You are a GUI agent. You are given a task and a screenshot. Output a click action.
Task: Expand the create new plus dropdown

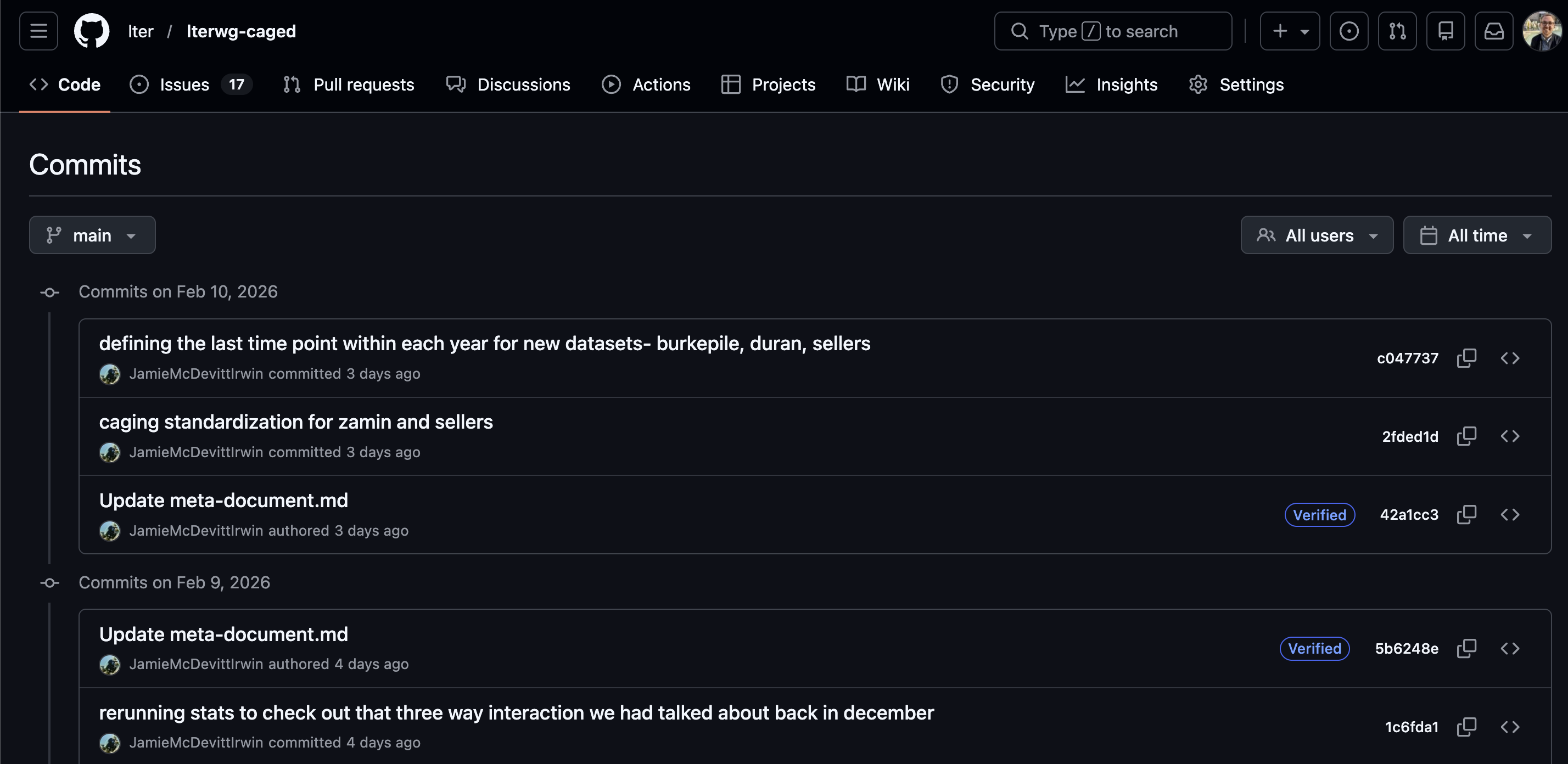(x=1289, y=31)
